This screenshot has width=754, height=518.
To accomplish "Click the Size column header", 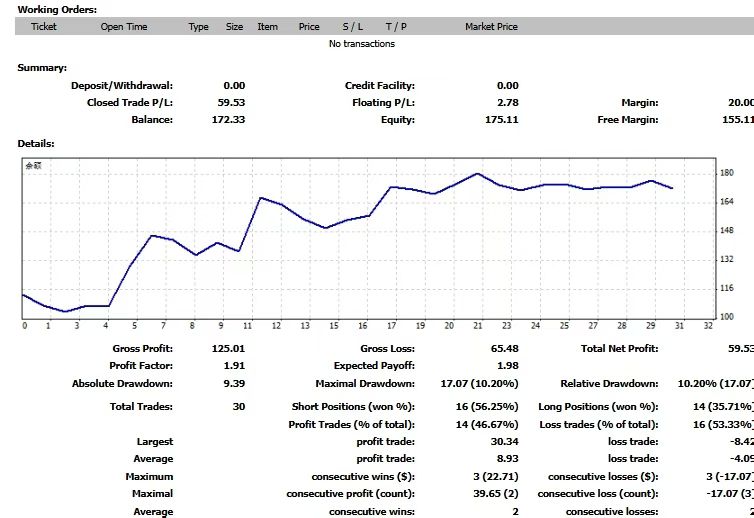I will (235, 27).
